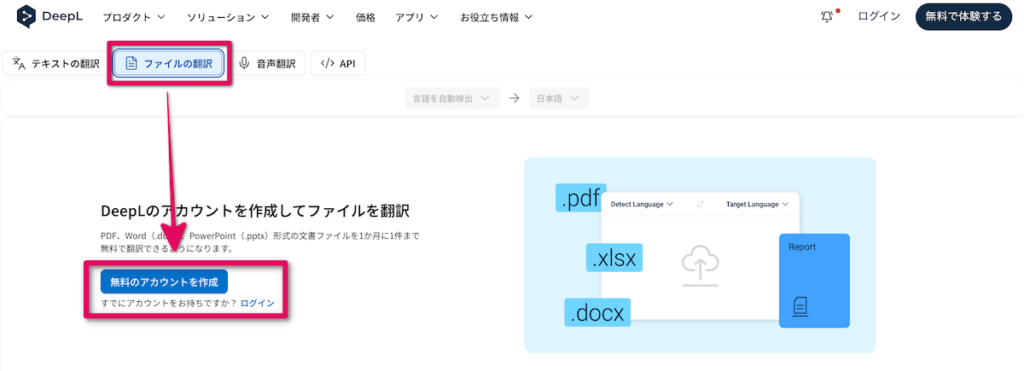1024x371 pixels.
Task: Click the .docx file type badge
Action: coord(598,313)
